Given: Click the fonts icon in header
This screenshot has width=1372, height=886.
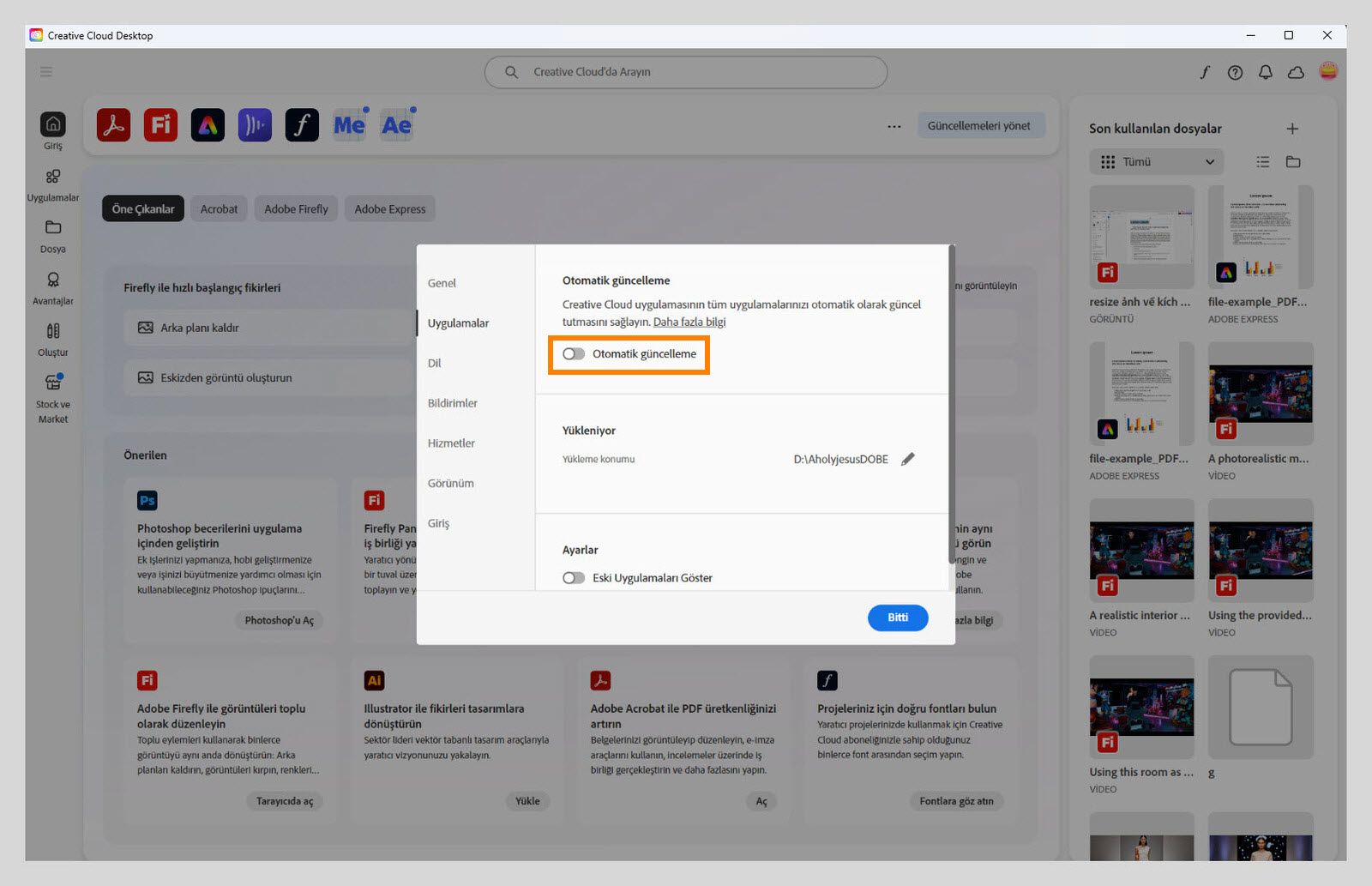Looking at the screenshot, I should tap(1205, 72).
